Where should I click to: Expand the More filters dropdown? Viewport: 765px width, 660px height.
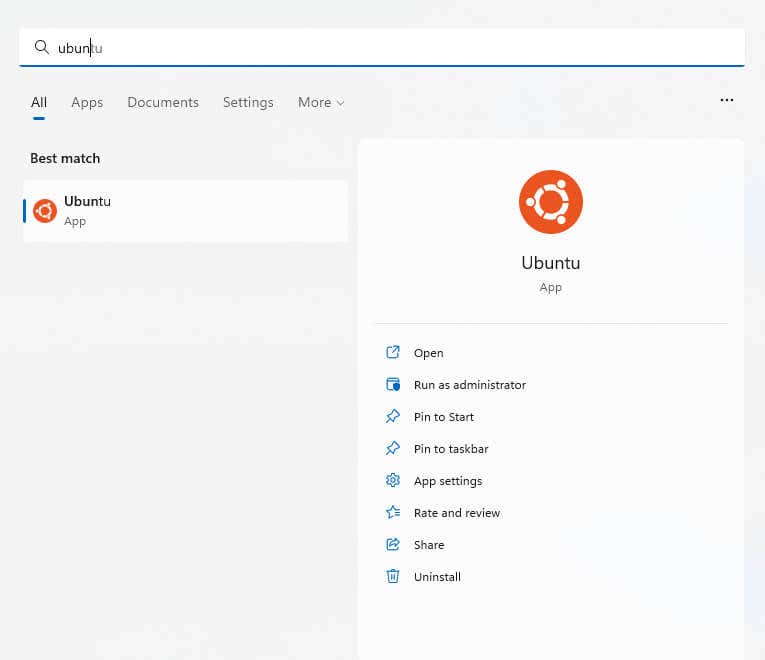tap(320, 102)
